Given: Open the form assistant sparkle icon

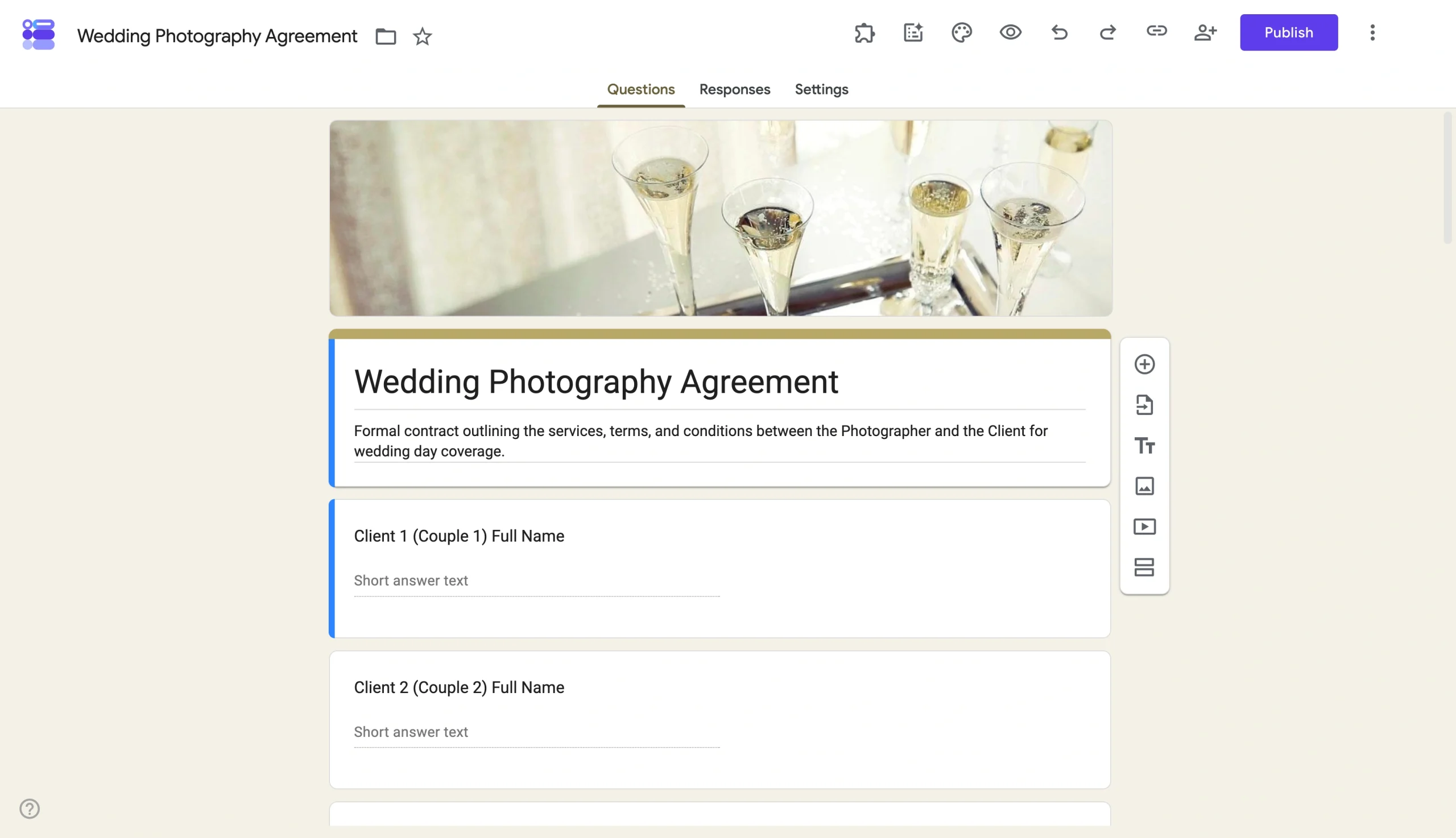Looking at the screenshot, I should pos(913,33).
